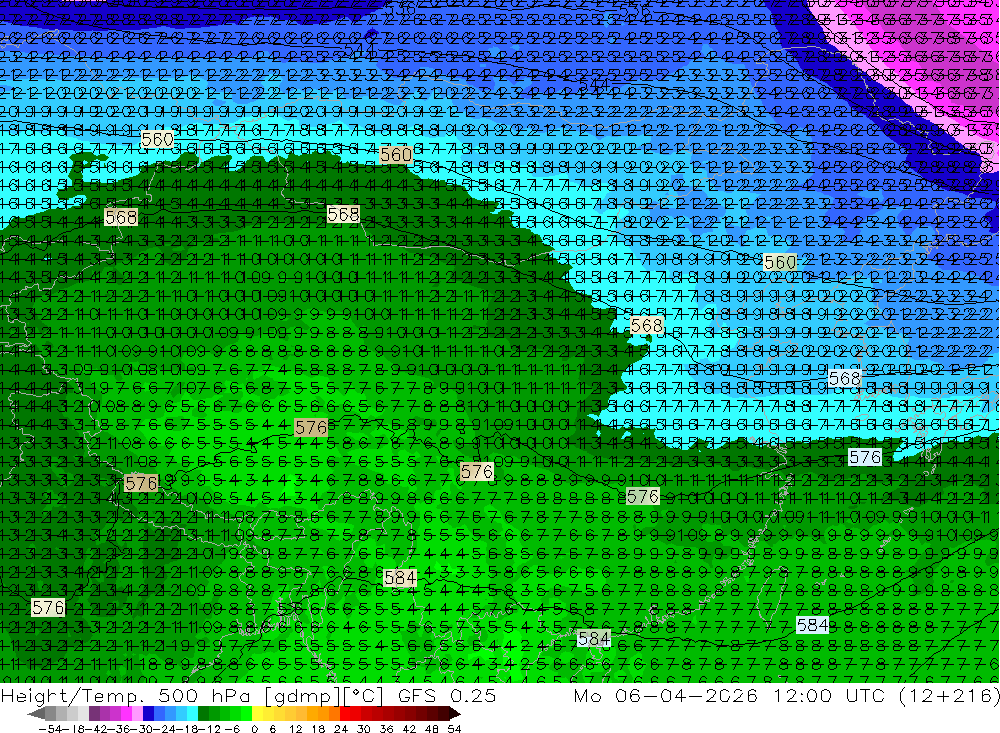This screenshot has height=733, width=1000.
Task: Choose the bright red legend swatch
Action: coord(345,714)
